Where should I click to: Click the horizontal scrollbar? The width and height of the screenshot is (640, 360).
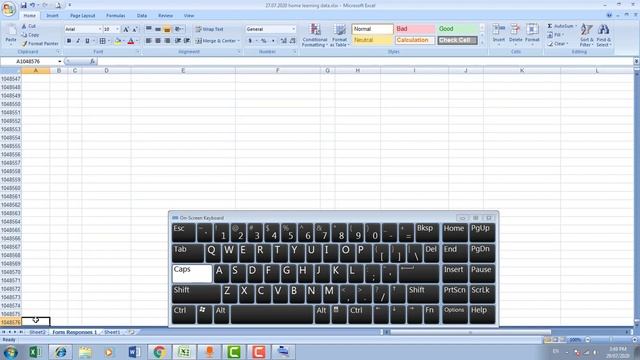(x=470, y=332)
